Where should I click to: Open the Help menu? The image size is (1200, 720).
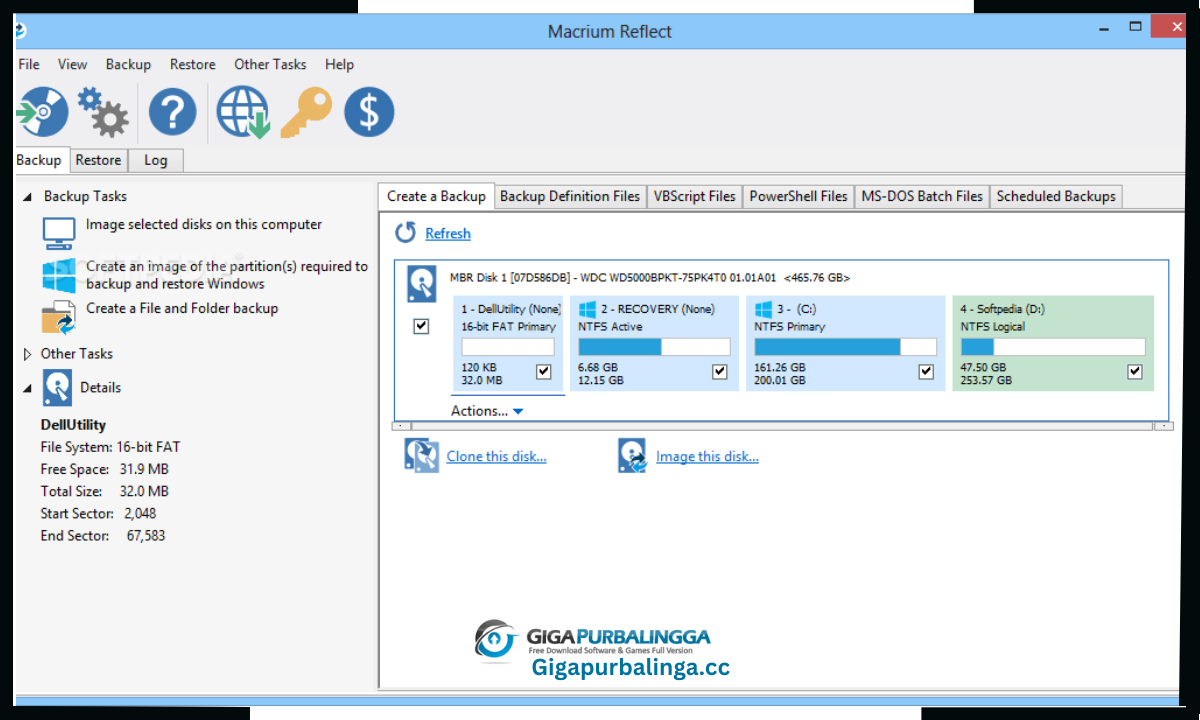(339, 64)
